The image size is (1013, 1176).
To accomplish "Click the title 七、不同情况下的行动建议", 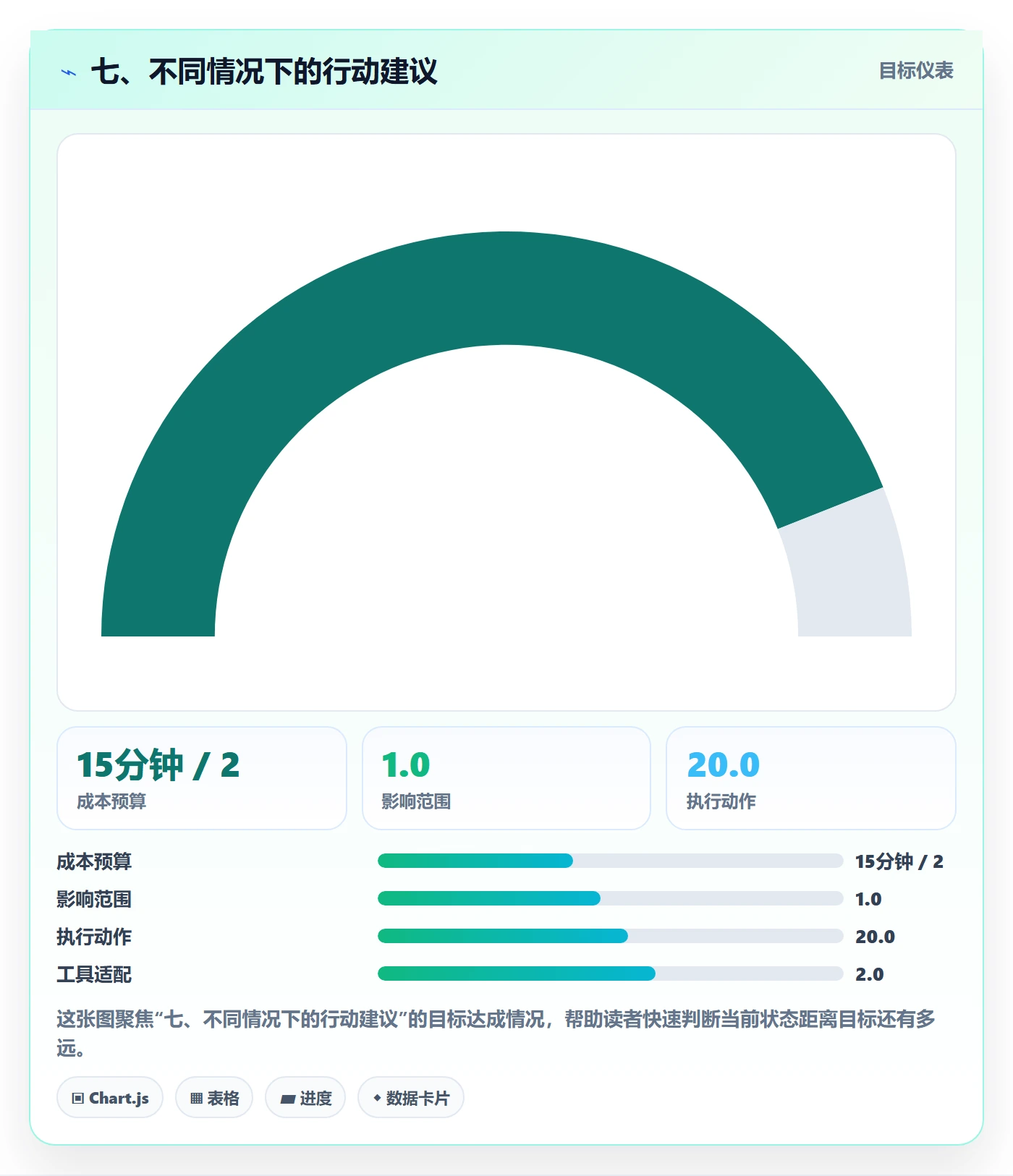I will pyautogui.click(x=264, y=72).
